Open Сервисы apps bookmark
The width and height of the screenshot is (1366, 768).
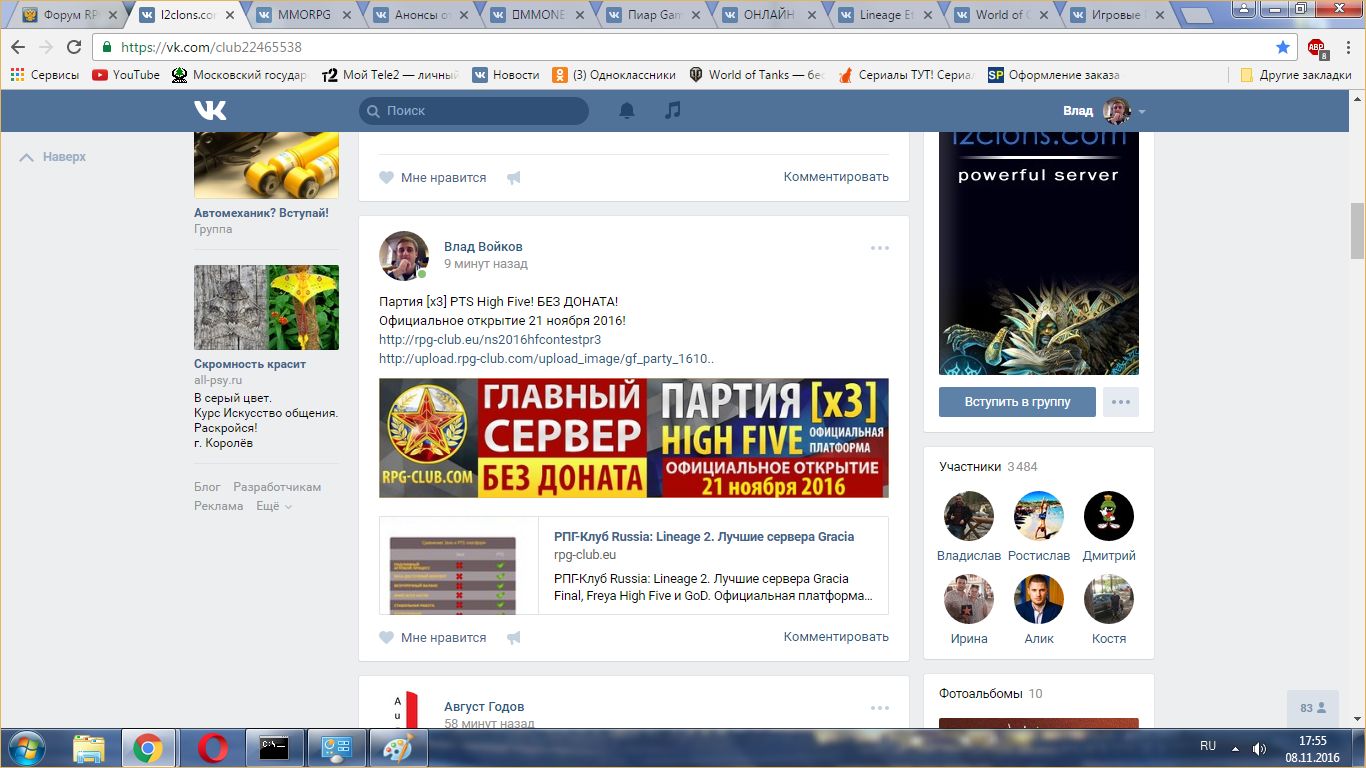[45, 75]
